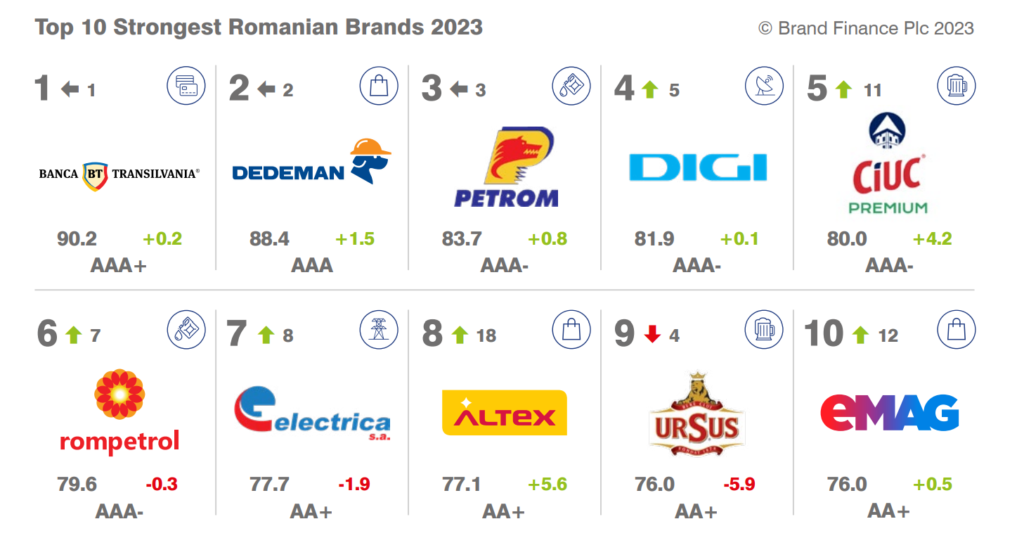1024x557 pixels.
Task: Click the fuel pump icon above Petrom
Action: (x=571, y=86)
